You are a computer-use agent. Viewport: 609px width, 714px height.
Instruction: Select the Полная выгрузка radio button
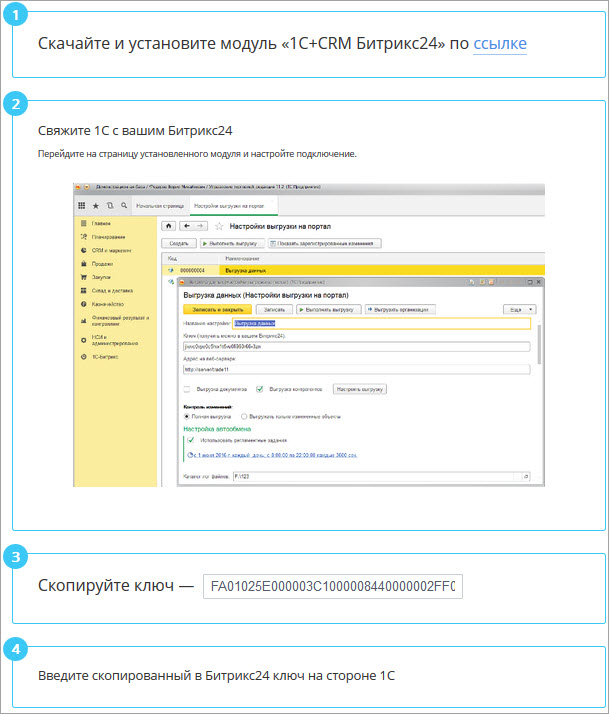187,417
